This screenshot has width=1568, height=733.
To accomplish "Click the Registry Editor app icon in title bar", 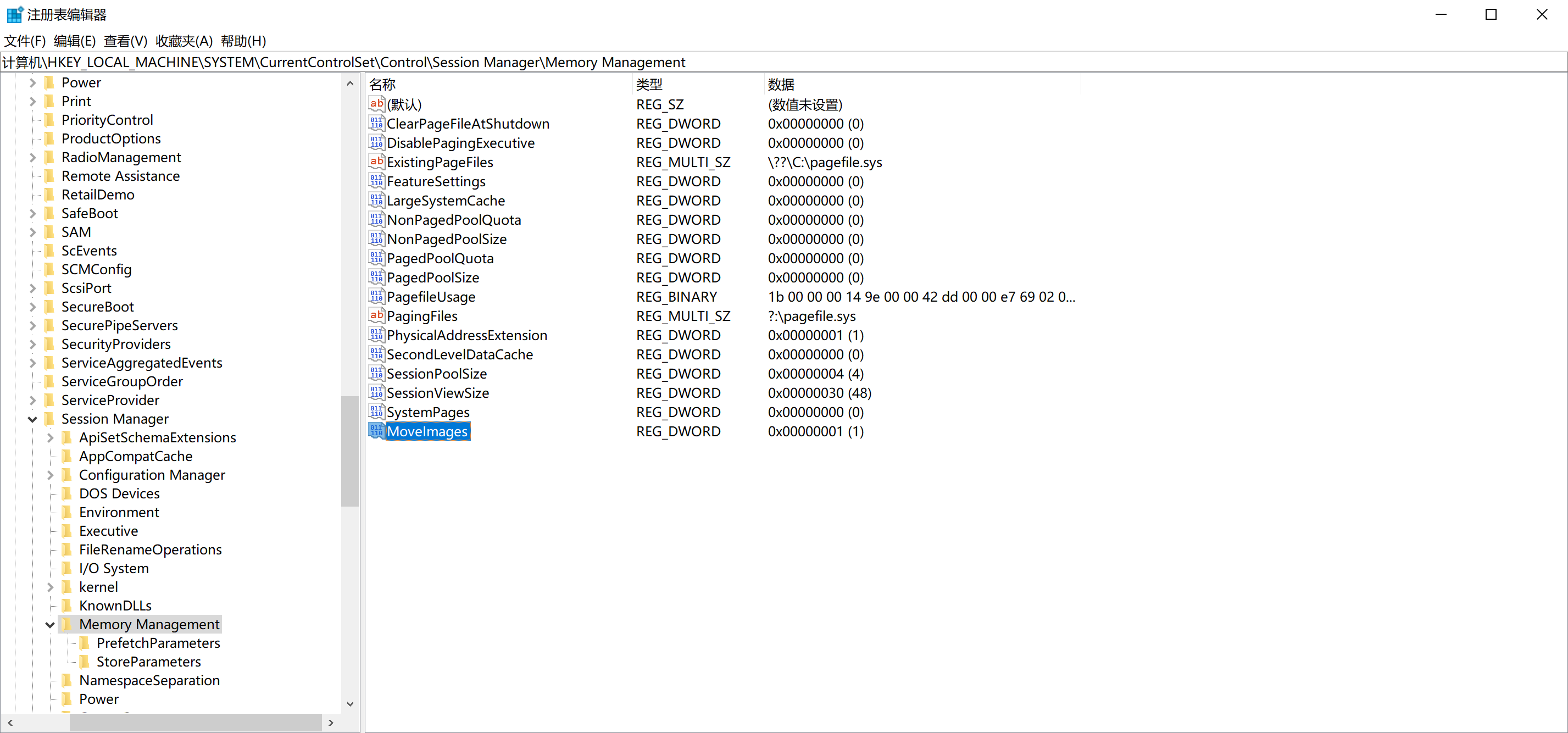I will tap(14, 15).
